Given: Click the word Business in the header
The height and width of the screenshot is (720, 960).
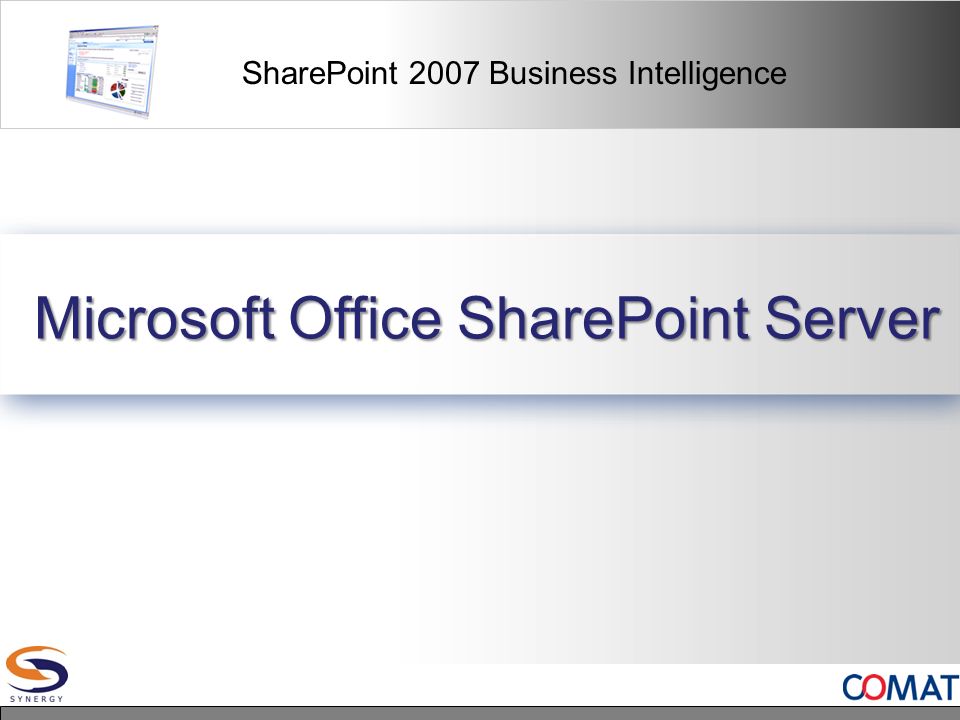Looking at the screenshot, I should pos(553,73).
